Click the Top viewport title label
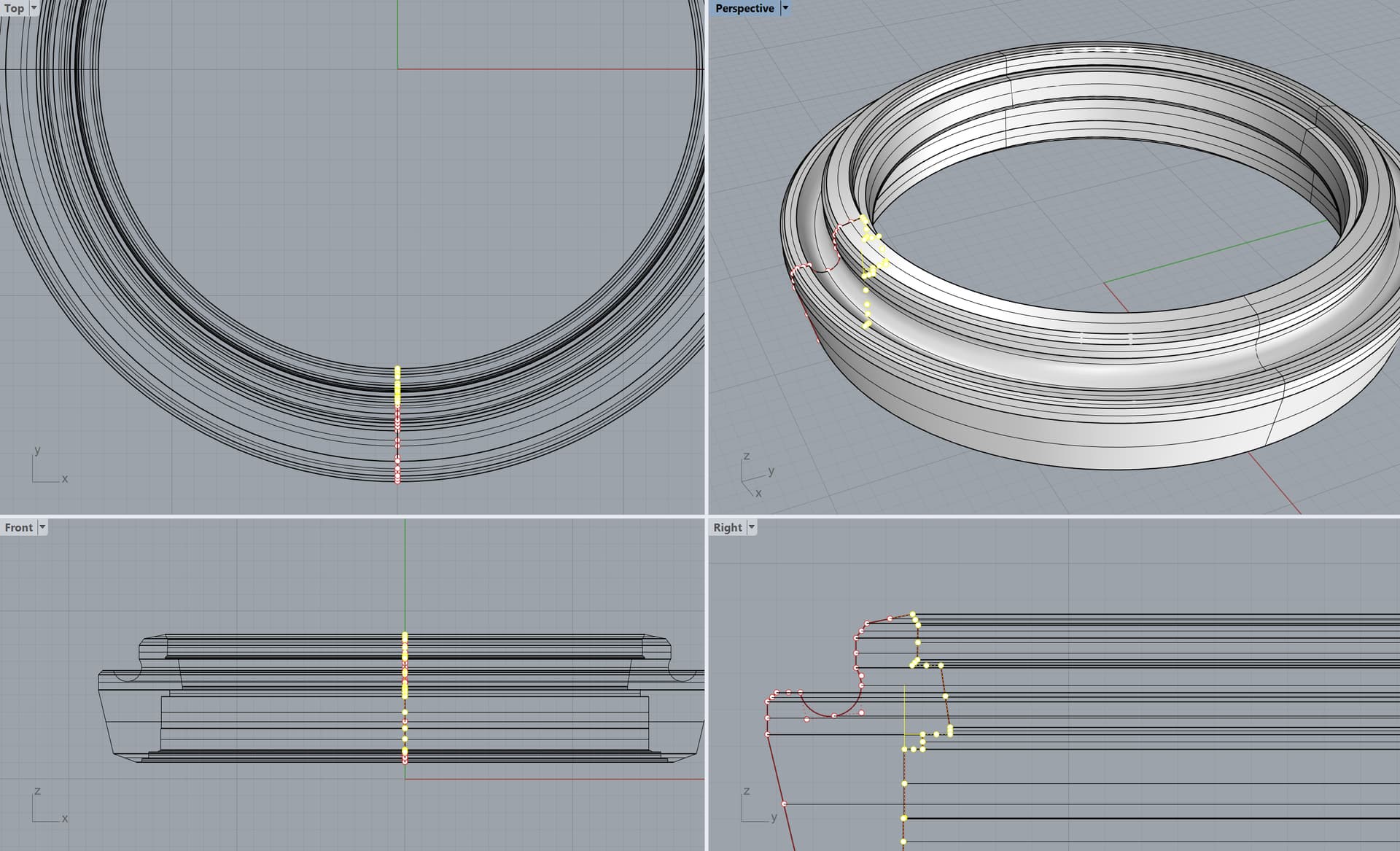1400x851 pixels. tap(14, 8)
